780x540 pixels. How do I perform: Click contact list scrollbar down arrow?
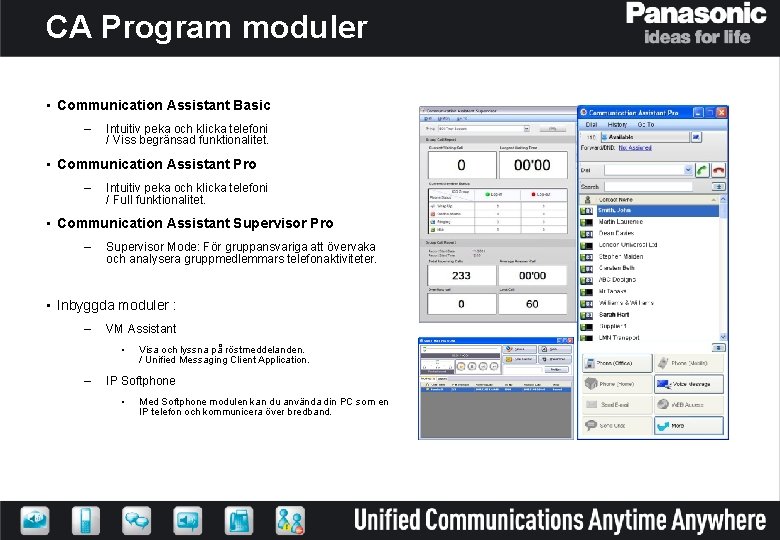point(723,337)
